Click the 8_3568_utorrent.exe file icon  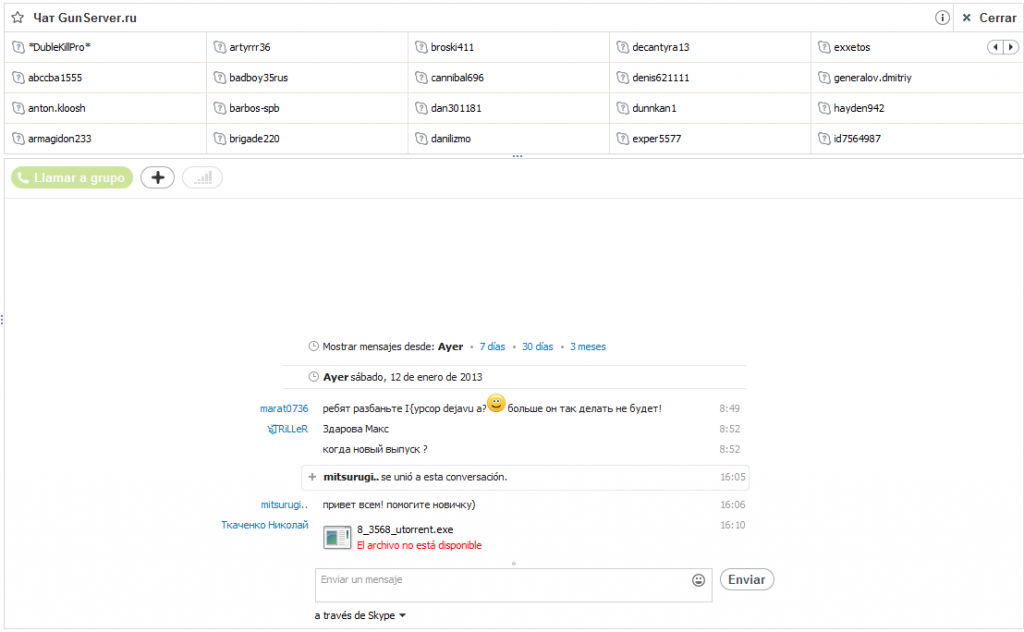coord(337,537)
